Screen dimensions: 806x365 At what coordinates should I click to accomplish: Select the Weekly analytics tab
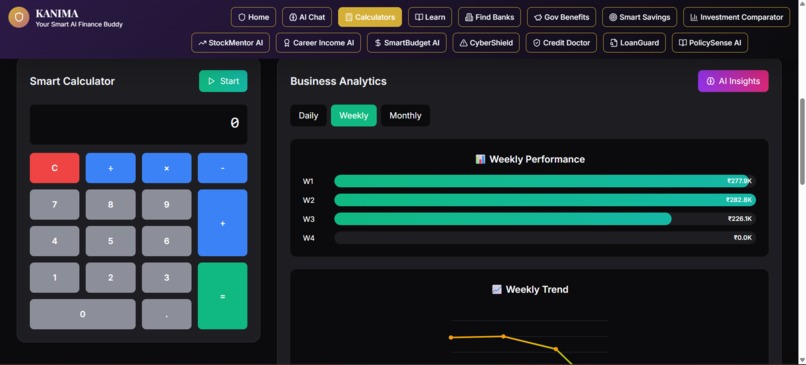(354, 116)
